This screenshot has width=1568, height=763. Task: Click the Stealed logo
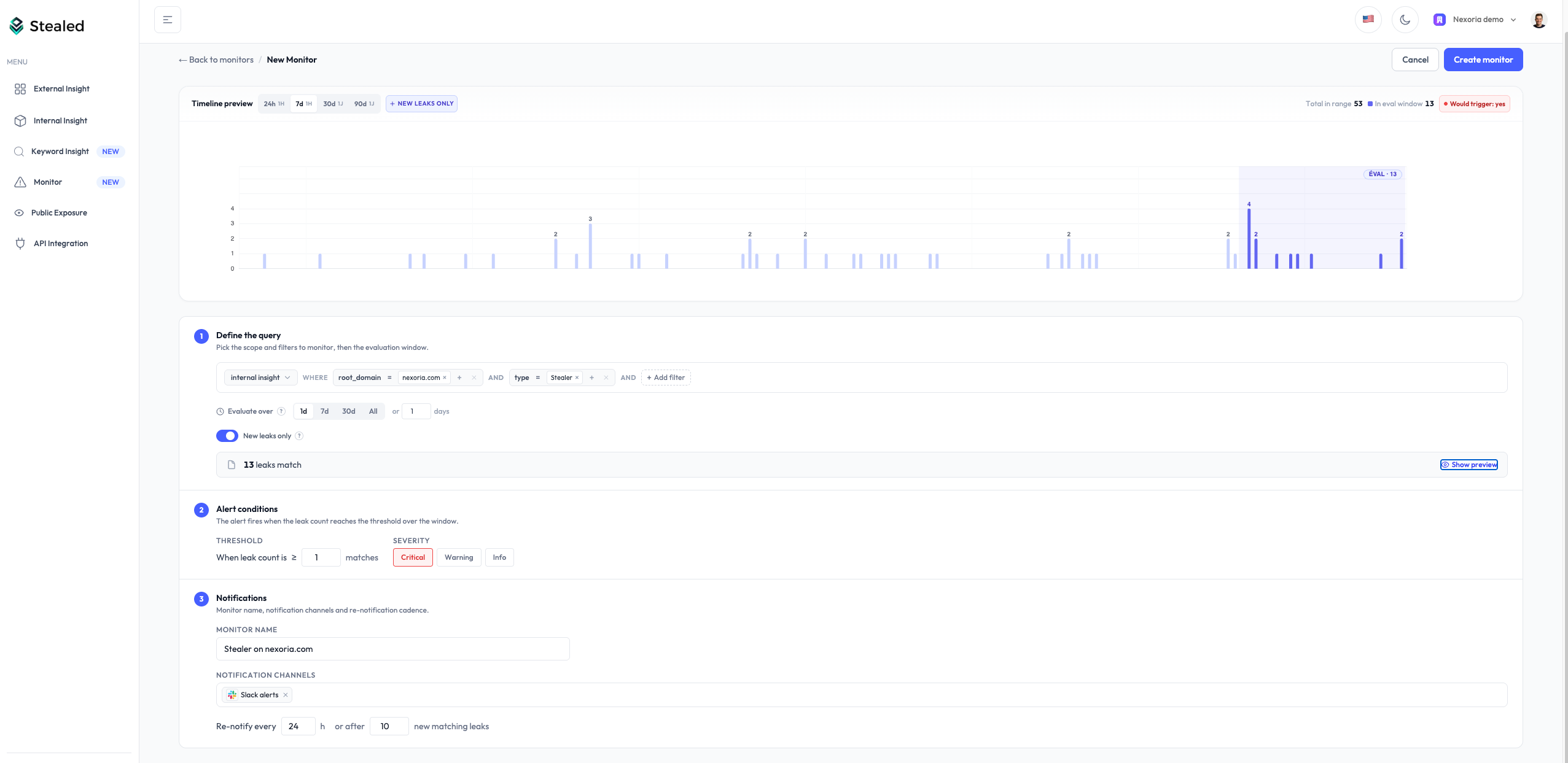click(x=47, y=25)
